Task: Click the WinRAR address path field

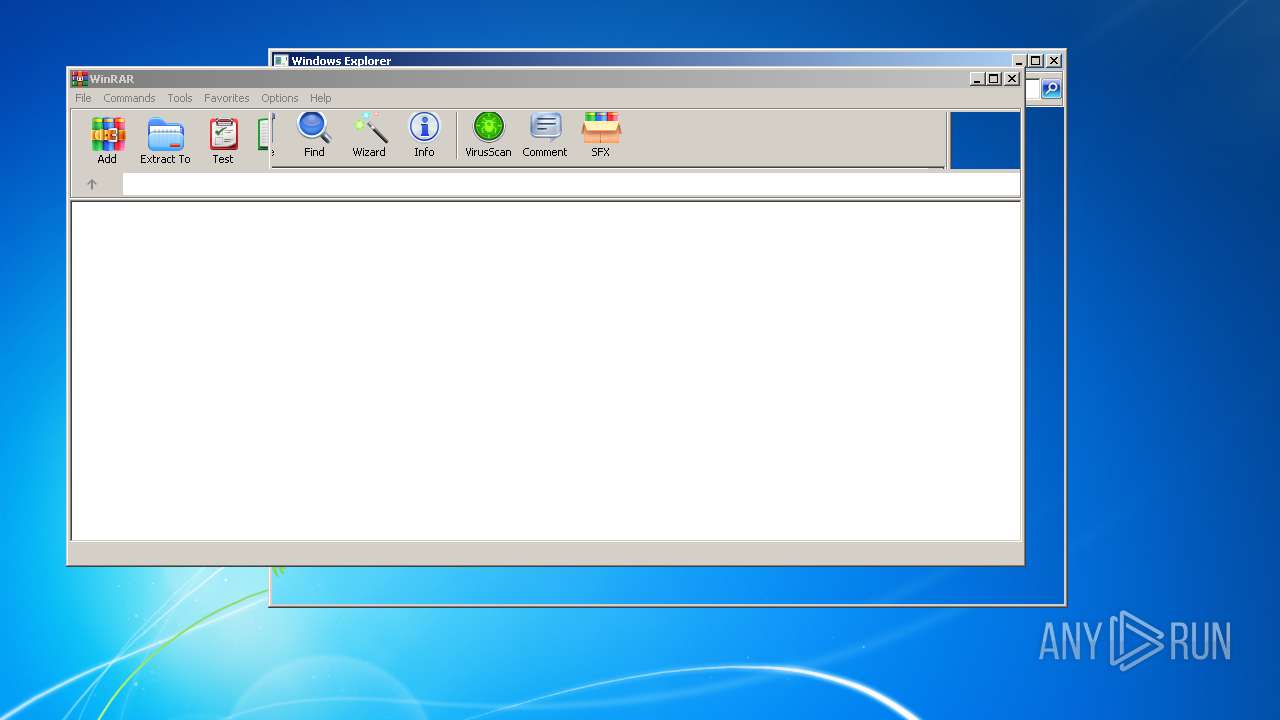Action: tap(571, 184)
